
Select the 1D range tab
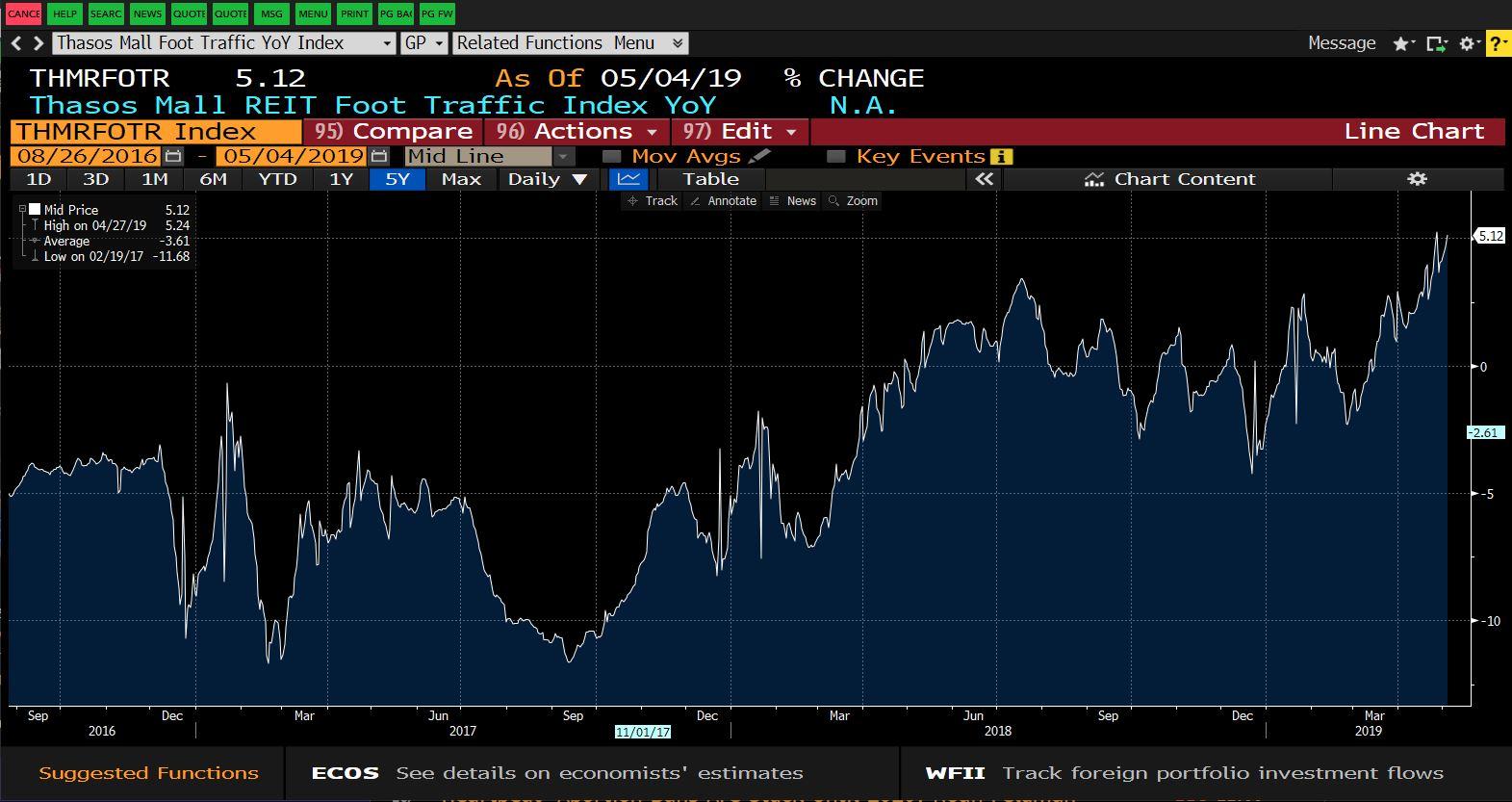click(x=38, y=179)
